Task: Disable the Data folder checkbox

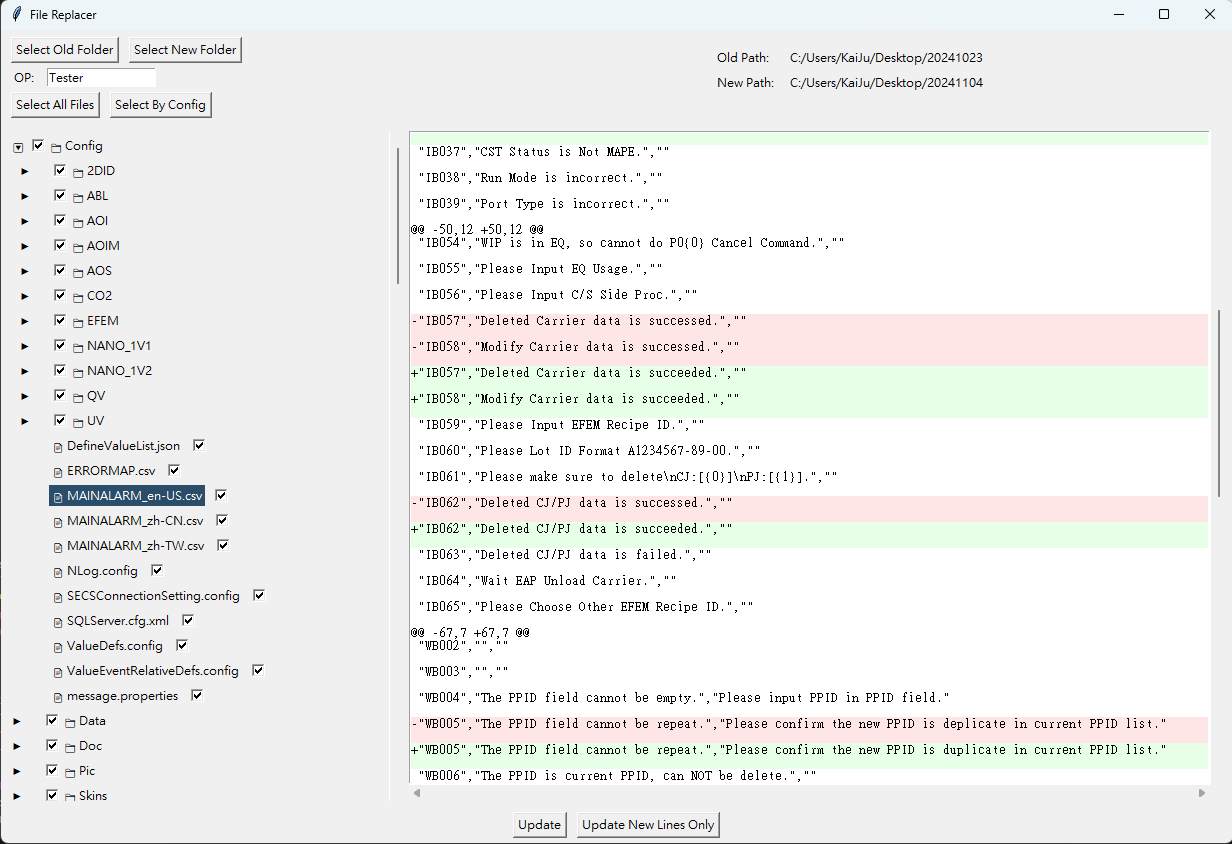Action: (x=51, y=720)
